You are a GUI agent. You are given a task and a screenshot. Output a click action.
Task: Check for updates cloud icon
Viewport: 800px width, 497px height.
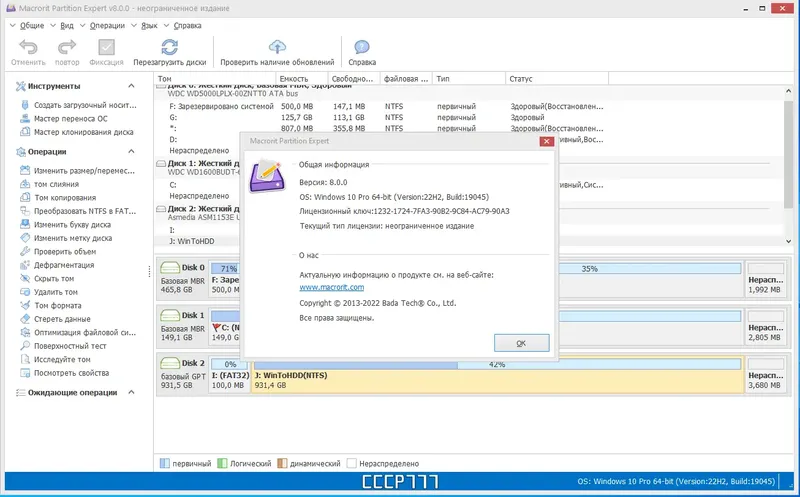coord(277,47)
